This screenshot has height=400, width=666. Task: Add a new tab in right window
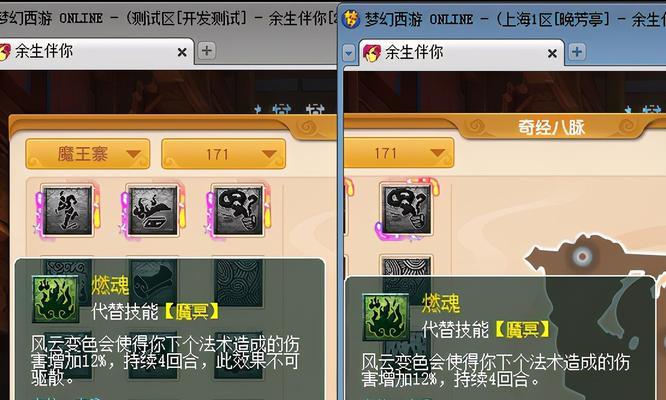(577, 52)
